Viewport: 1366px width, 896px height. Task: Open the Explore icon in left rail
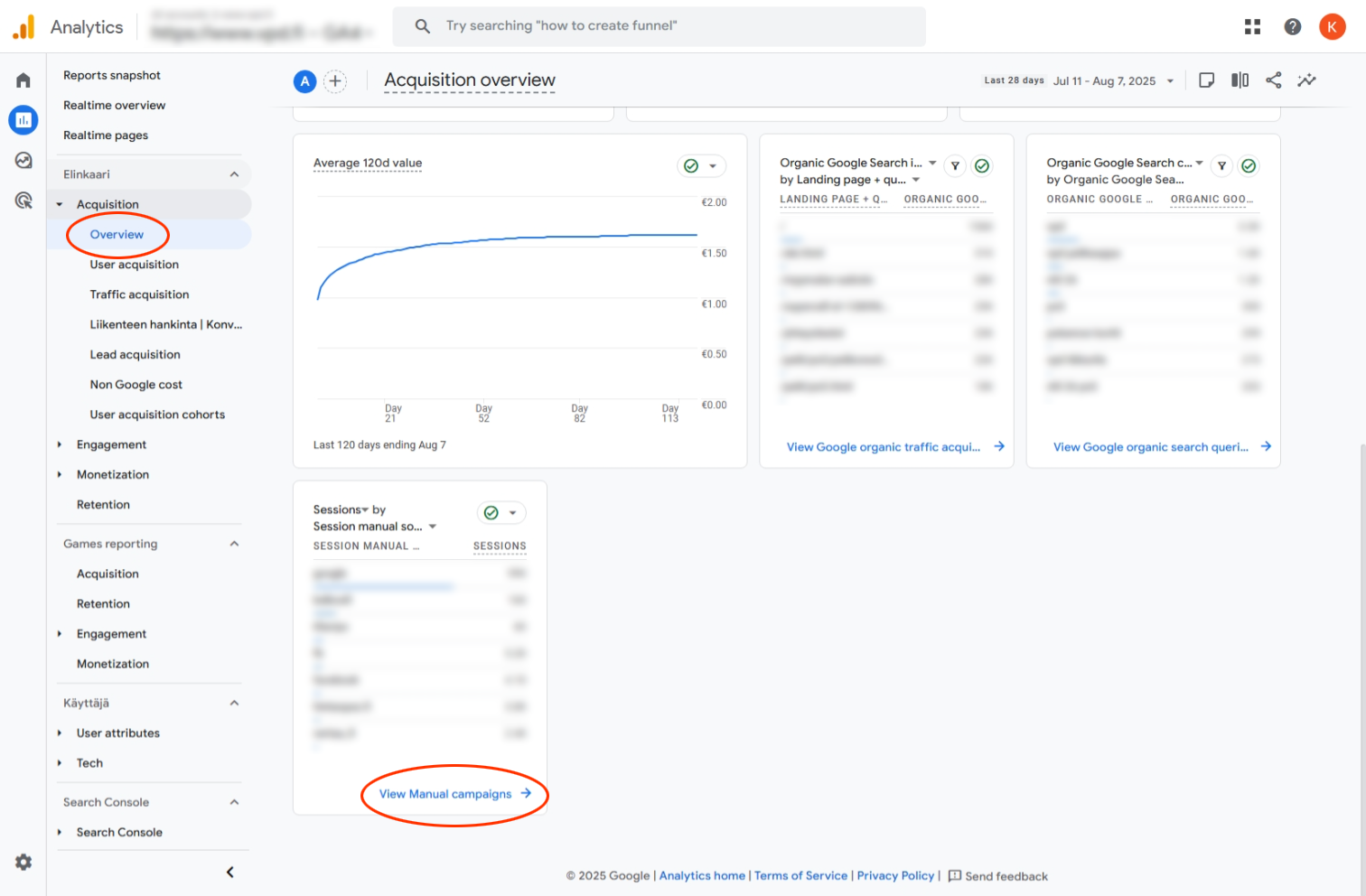point(23,161)
